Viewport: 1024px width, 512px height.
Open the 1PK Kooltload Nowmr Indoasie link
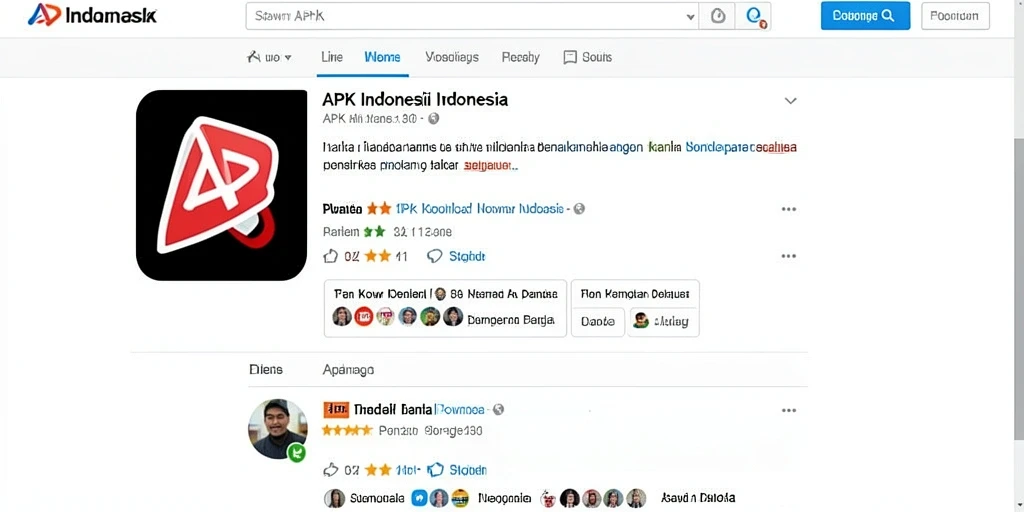tap(479, 209)
